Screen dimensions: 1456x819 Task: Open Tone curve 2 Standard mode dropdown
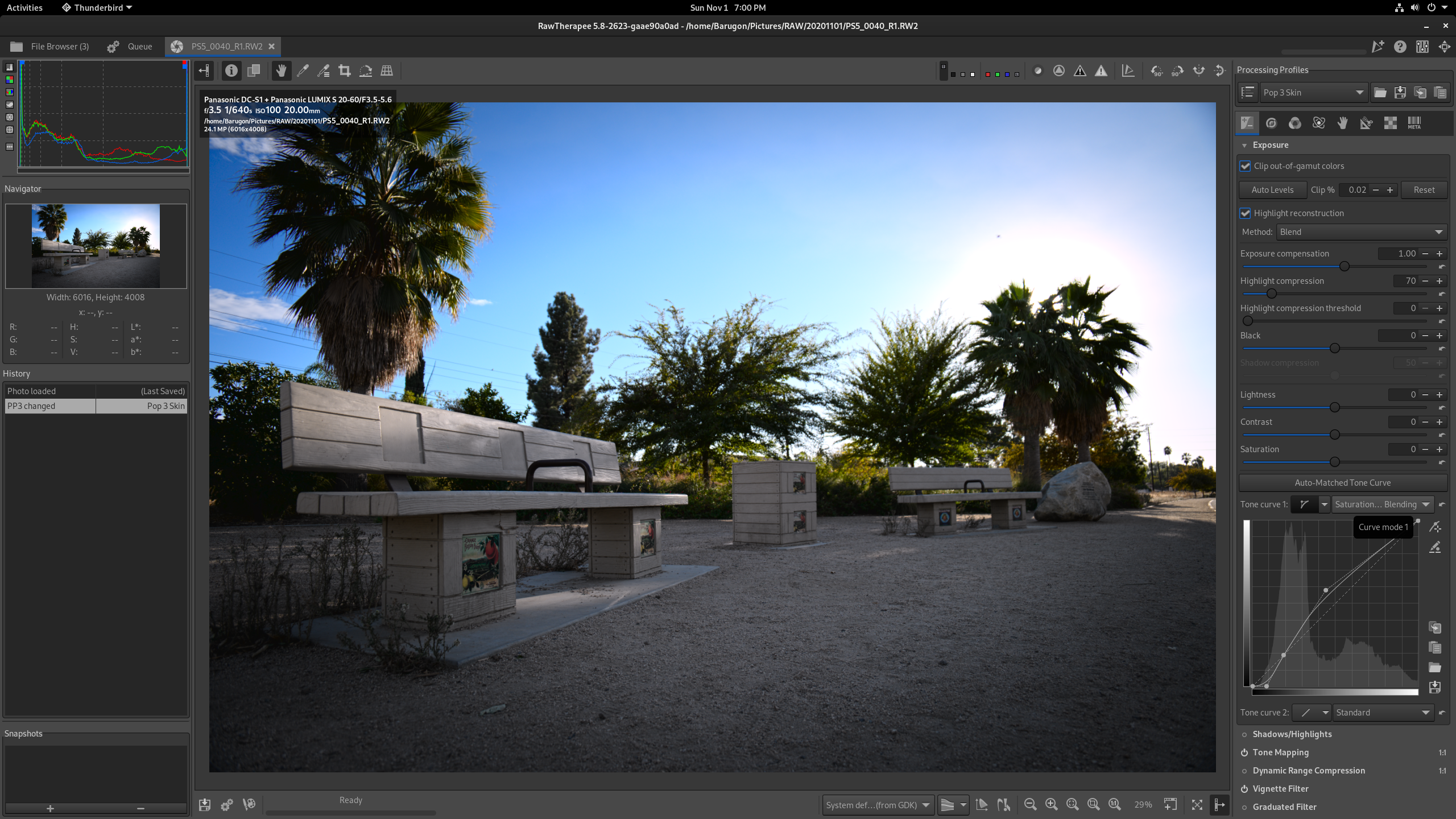(x=1383, y=713)
